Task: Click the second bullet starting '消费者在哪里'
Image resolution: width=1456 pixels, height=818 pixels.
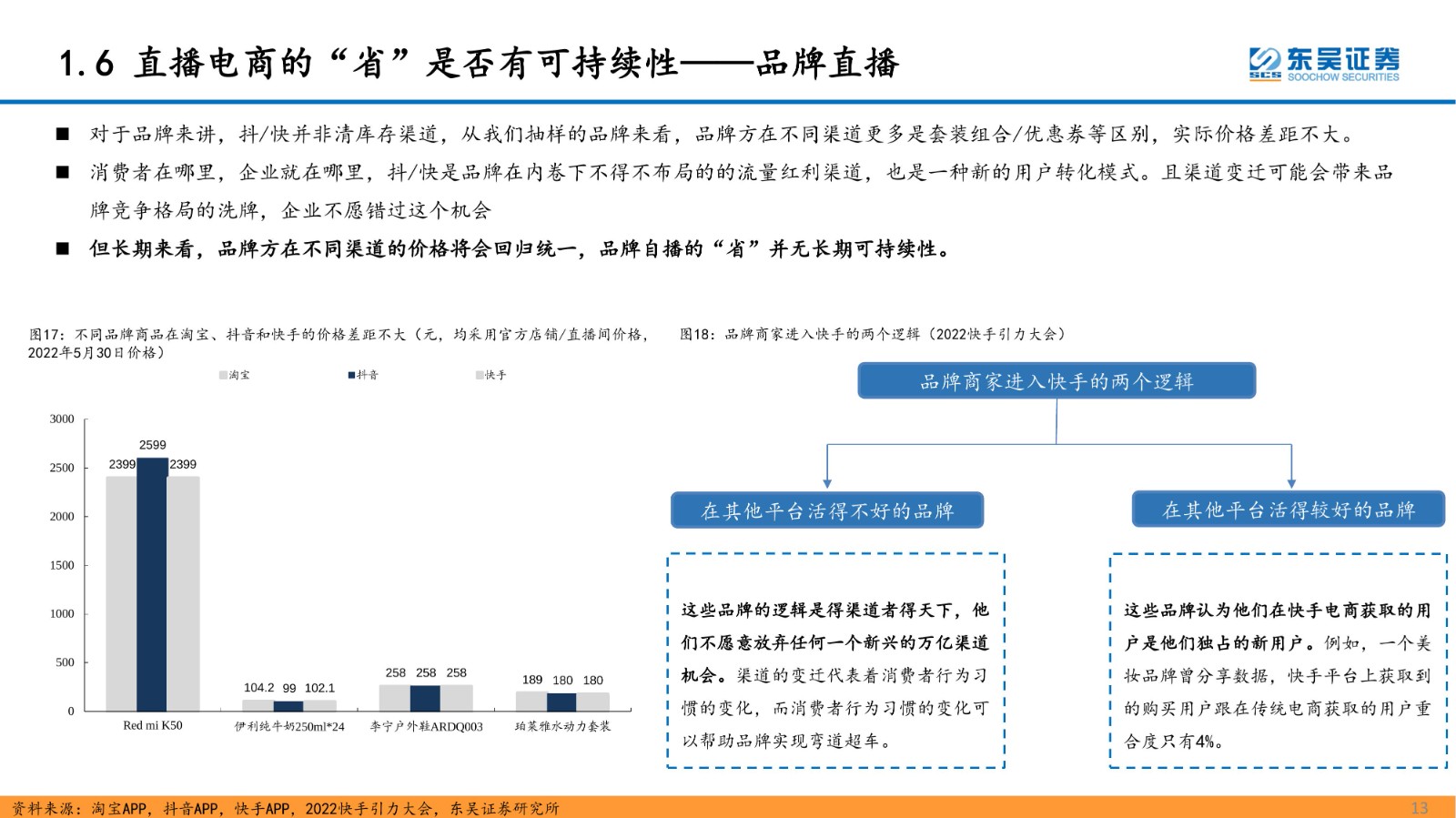Action: click(741, 191)
